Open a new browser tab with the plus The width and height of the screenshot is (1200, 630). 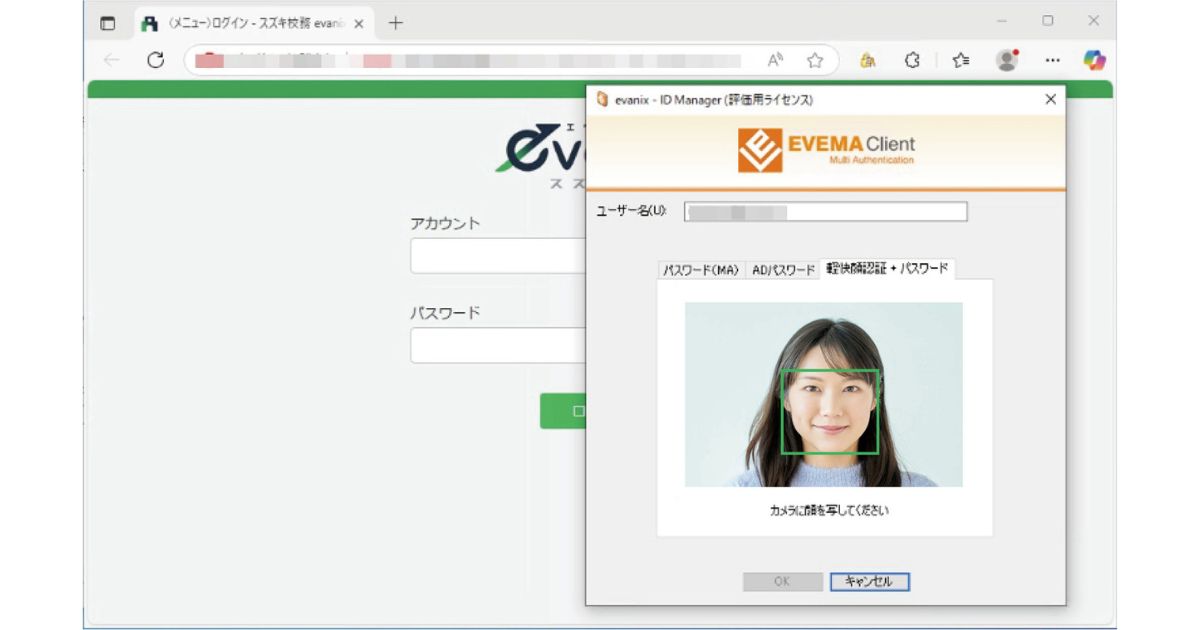tap(397, 24)
